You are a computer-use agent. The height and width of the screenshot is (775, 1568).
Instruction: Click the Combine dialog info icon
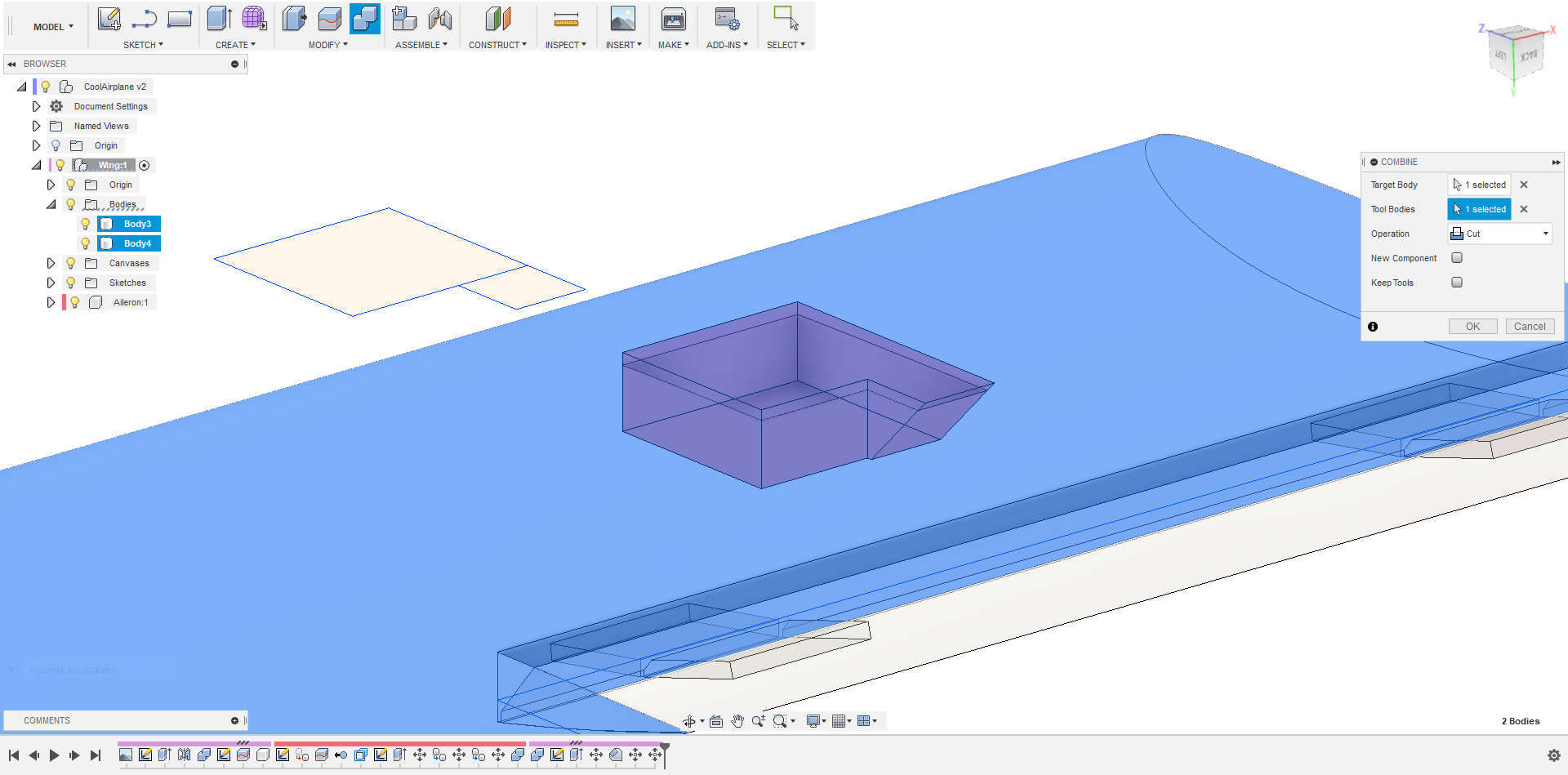tap(1373, 327)
